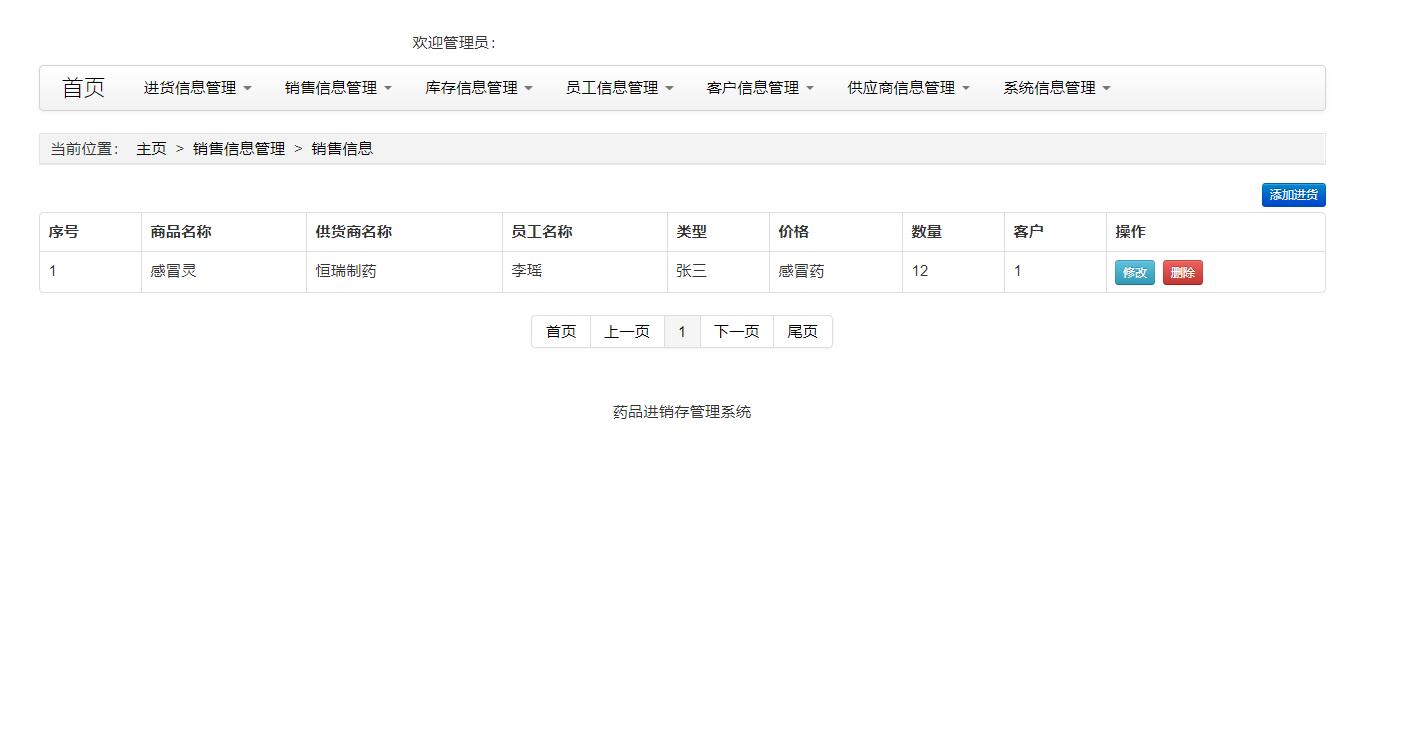The width and height of the screenshot is (1402, 730).
Task: Open 销售信息管理 from the breadcrumb
Action: (x=239, y=148)
